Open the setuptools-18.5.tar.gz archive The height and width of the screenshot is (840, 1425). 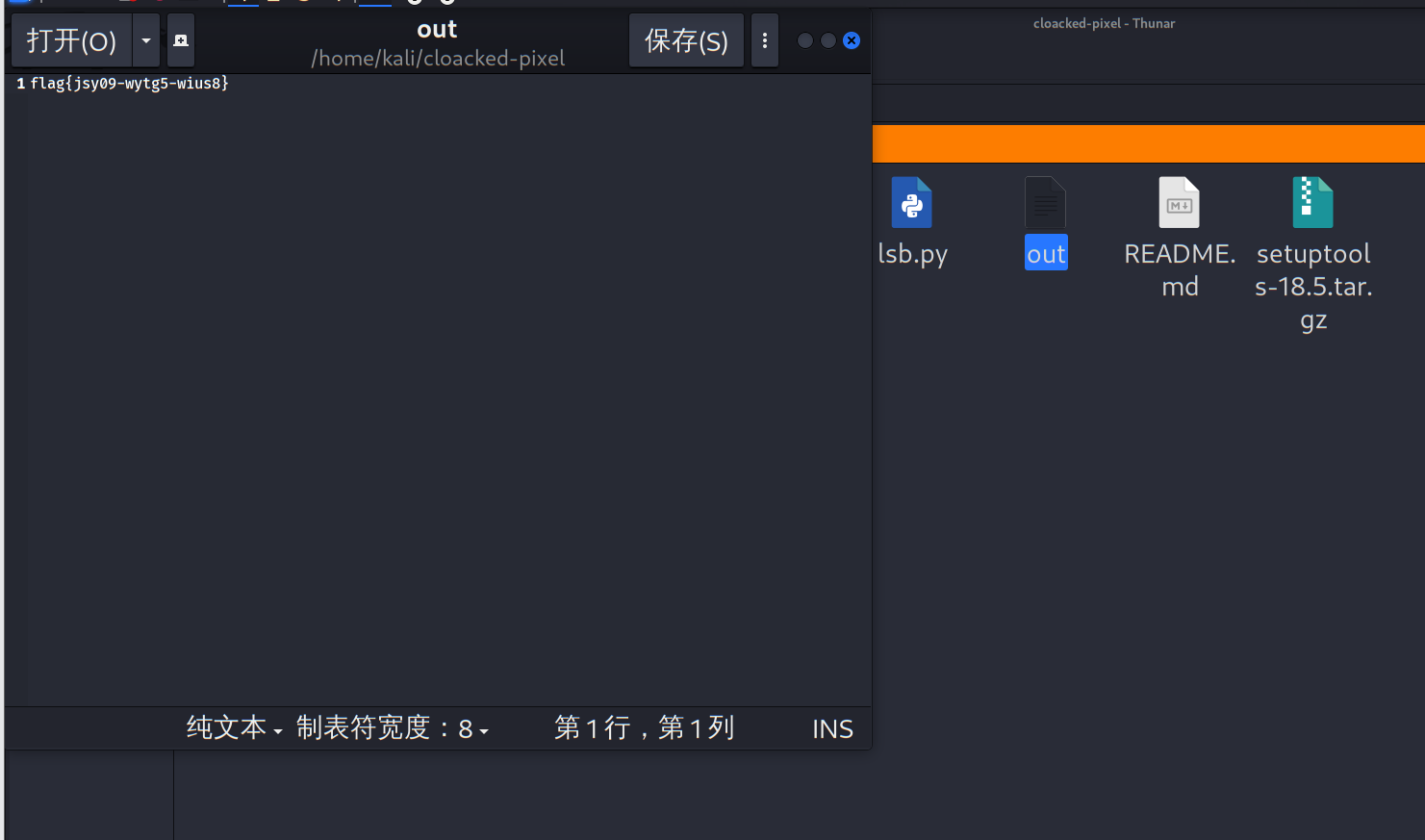tap(1312, 203)
